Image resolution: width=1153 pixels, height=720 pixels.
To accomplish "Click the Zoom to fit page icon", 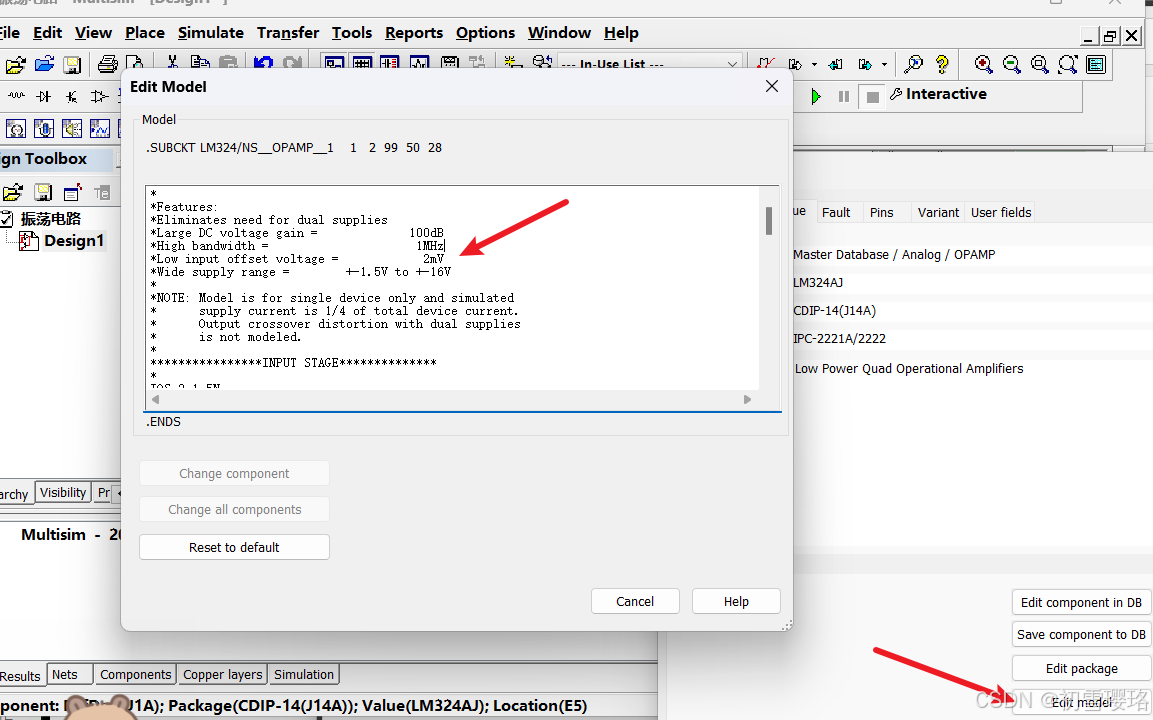I will pyautogui.click(x=1068, y=65).
